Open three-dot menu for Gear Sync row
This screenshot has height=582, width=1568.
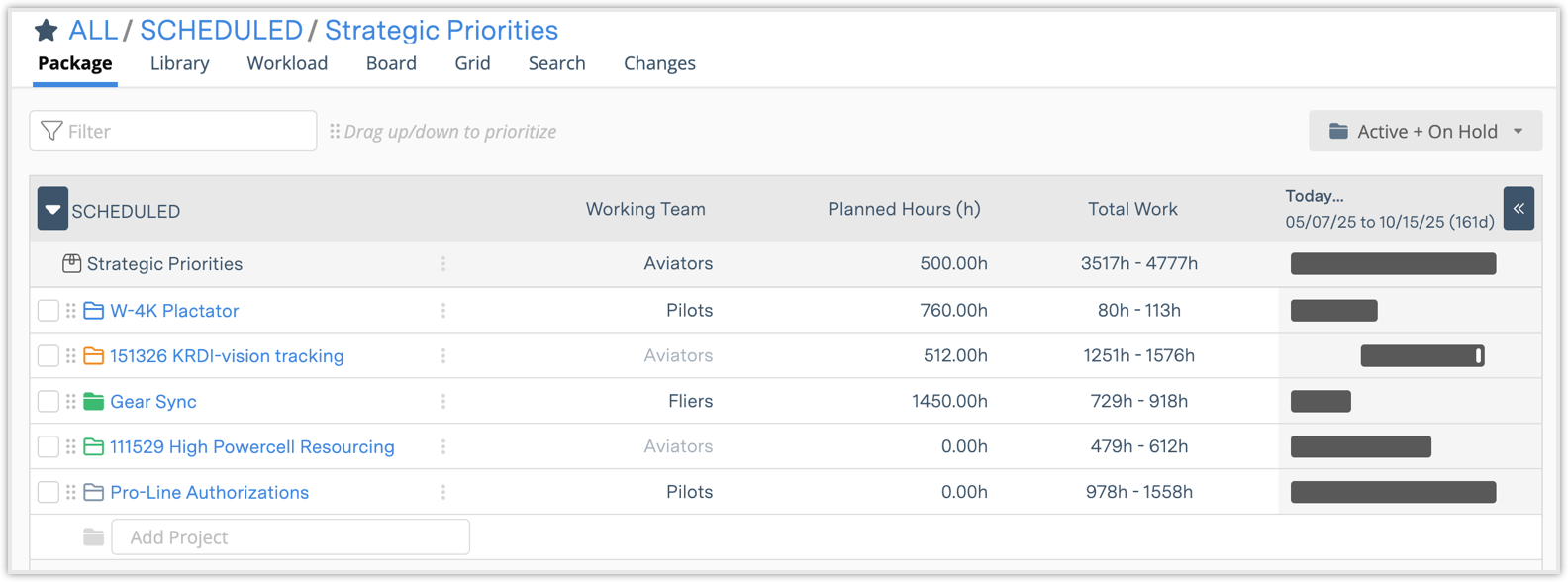pyautogui.click(x=443, y=402)
